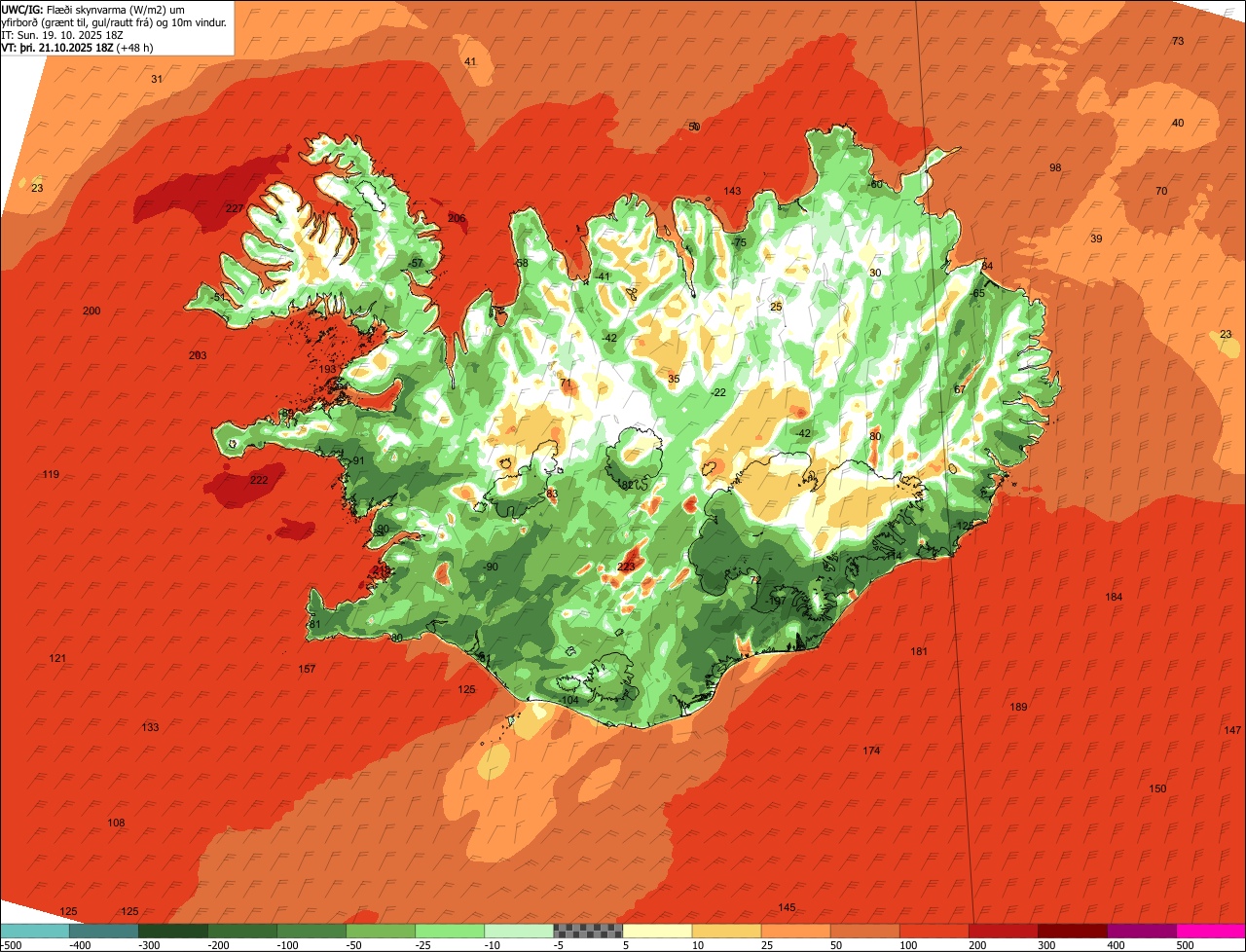
Task: Select the darkest green legend swatch starting at -300
Action: (x=173, y=931)
